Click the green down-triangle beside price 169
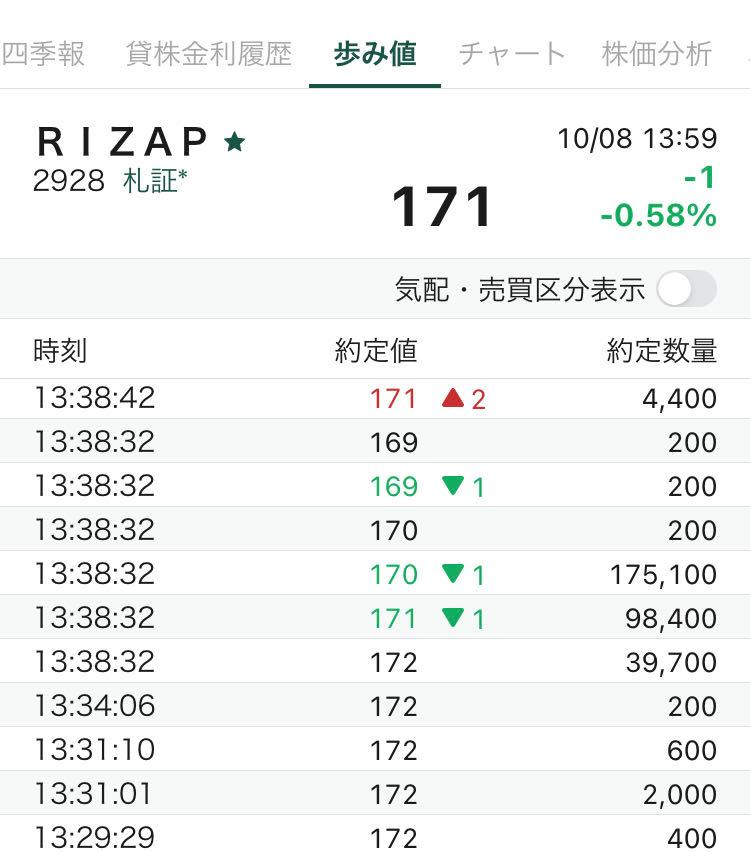This screenshot has width=750, height=852. (x=453, y=485)
